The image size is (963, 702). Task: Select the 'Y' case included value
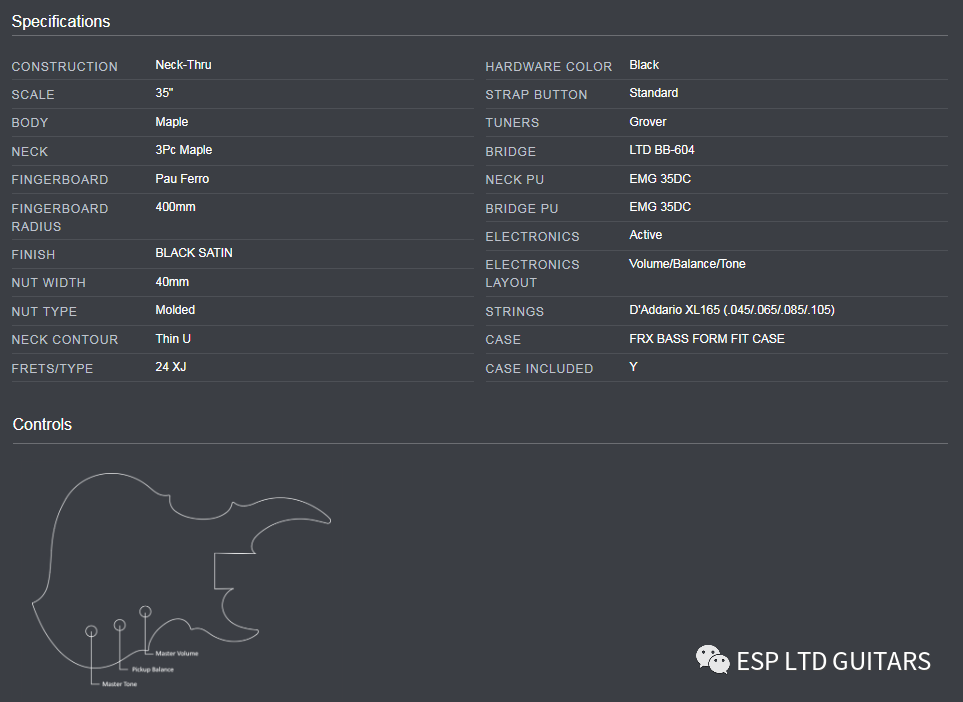point(633,367)
